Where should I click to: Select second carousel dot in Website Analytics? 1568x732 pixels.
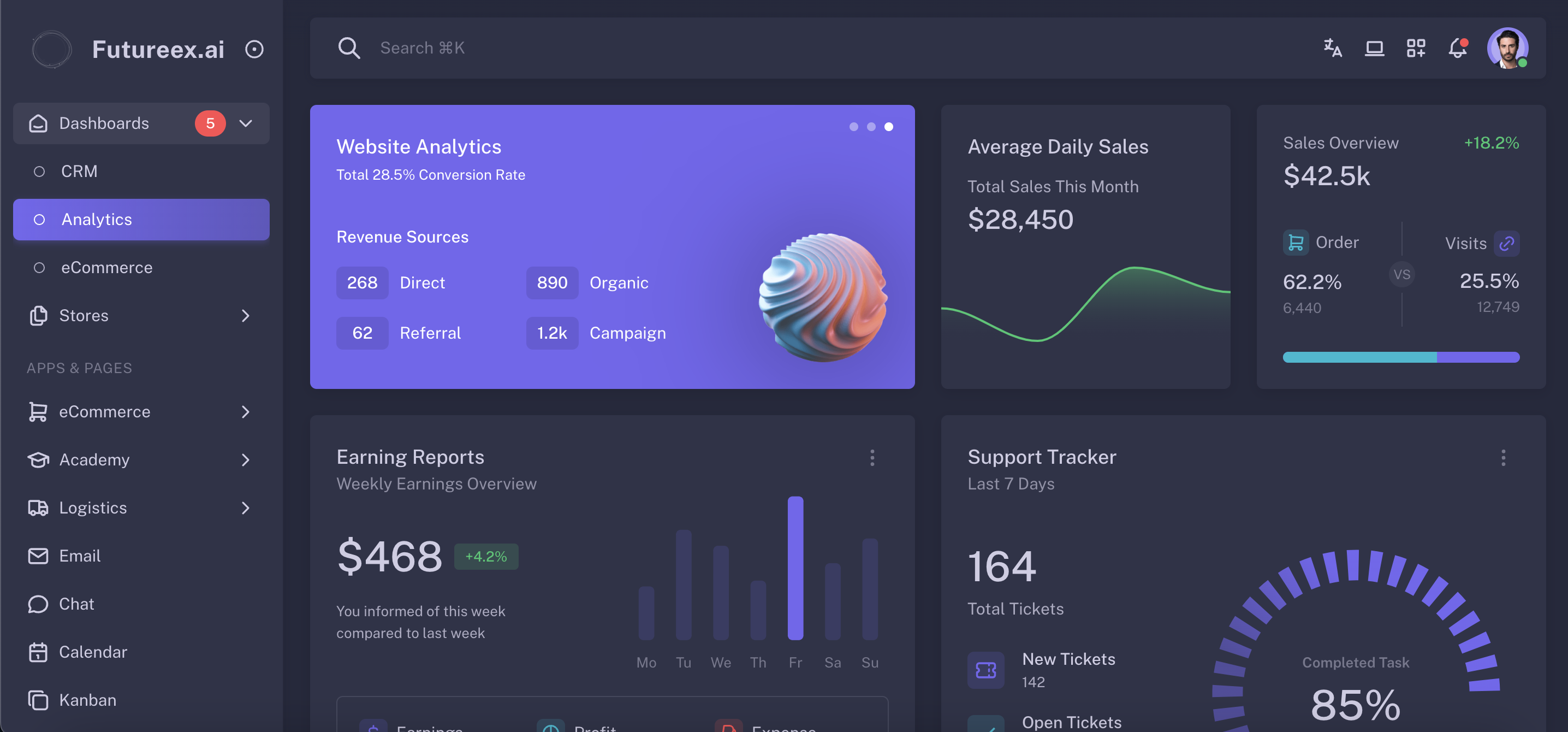click(x=871, y=127)
